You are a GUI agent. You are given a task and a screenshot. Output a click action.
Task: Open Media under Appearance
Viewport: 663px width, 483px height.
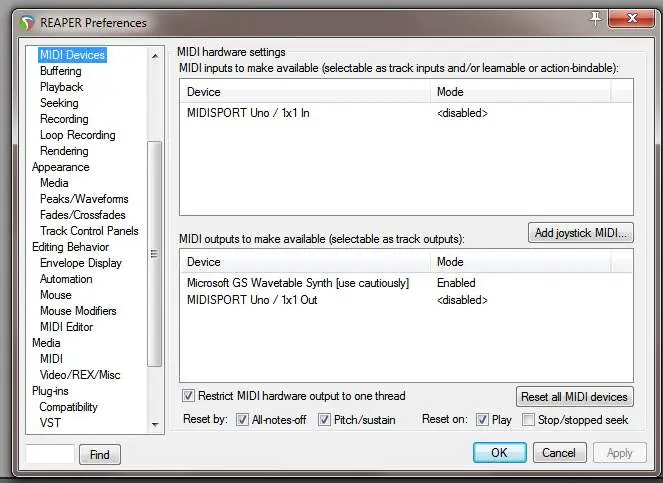click(54, 183)
